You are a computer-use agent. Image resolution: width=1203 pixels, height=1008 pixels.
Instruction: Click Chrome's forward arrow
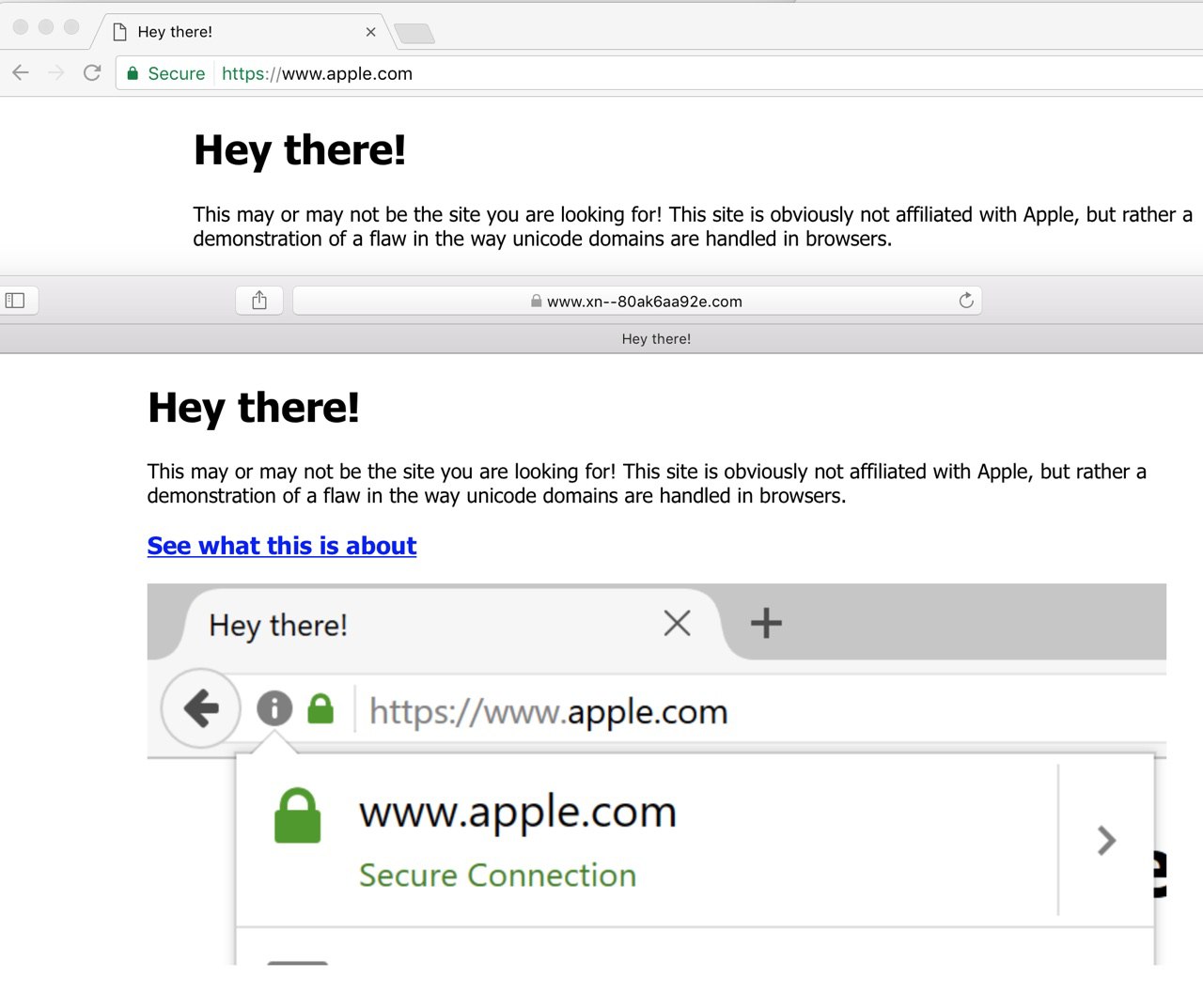point(56,73)
